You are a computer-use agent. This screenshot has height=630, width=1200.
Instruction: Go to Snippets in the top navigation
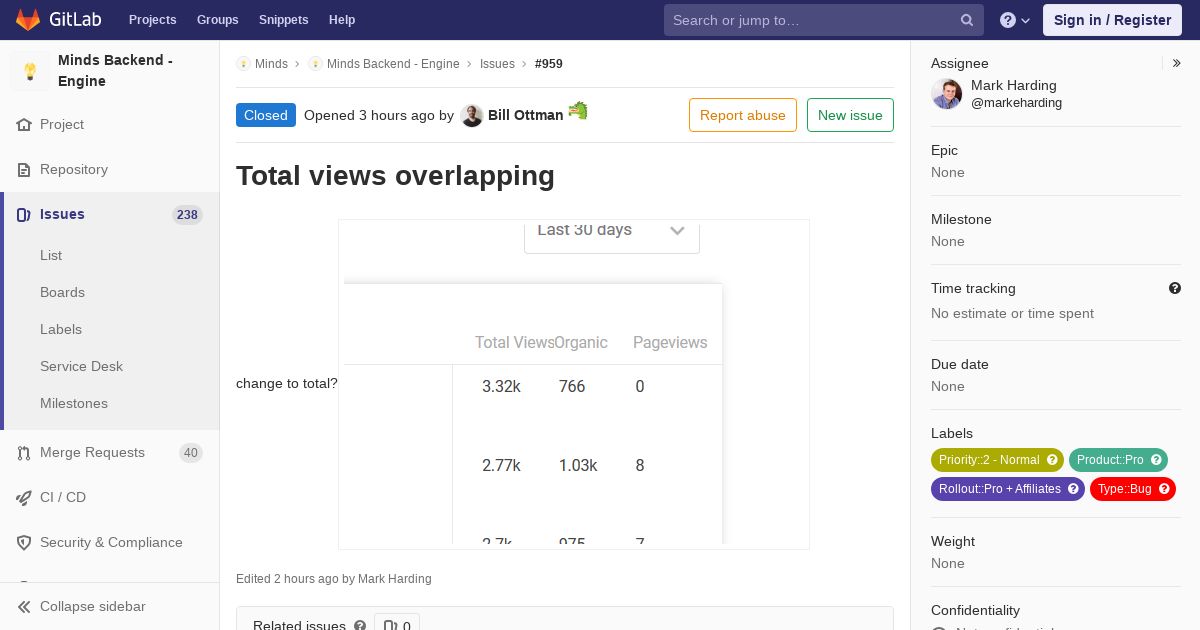point(283,19)
